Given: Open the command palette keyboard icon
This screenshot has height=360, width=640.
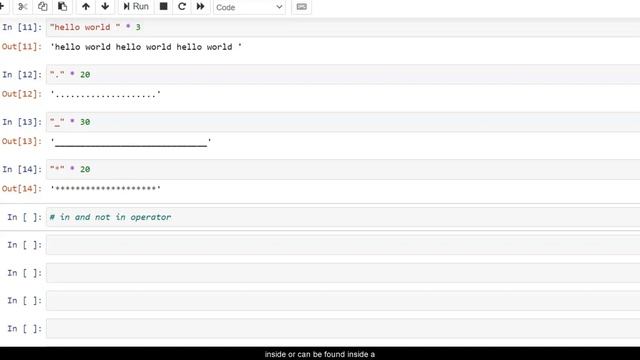Looking at the screenshot, I should click(x=301, y=7).
